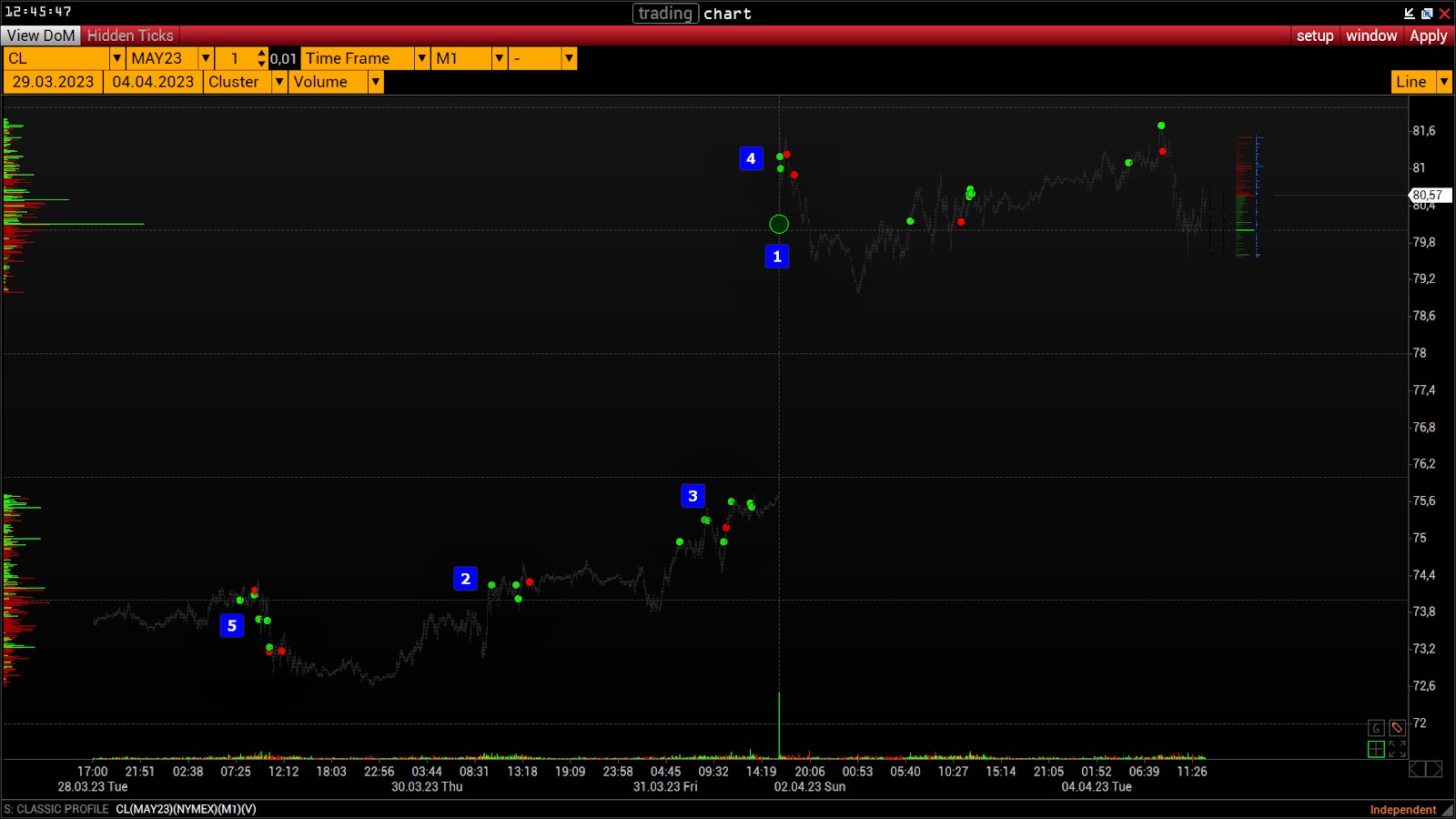Click the 'S: CLASSIC PROFILE' status text

[x=56, y=809]
